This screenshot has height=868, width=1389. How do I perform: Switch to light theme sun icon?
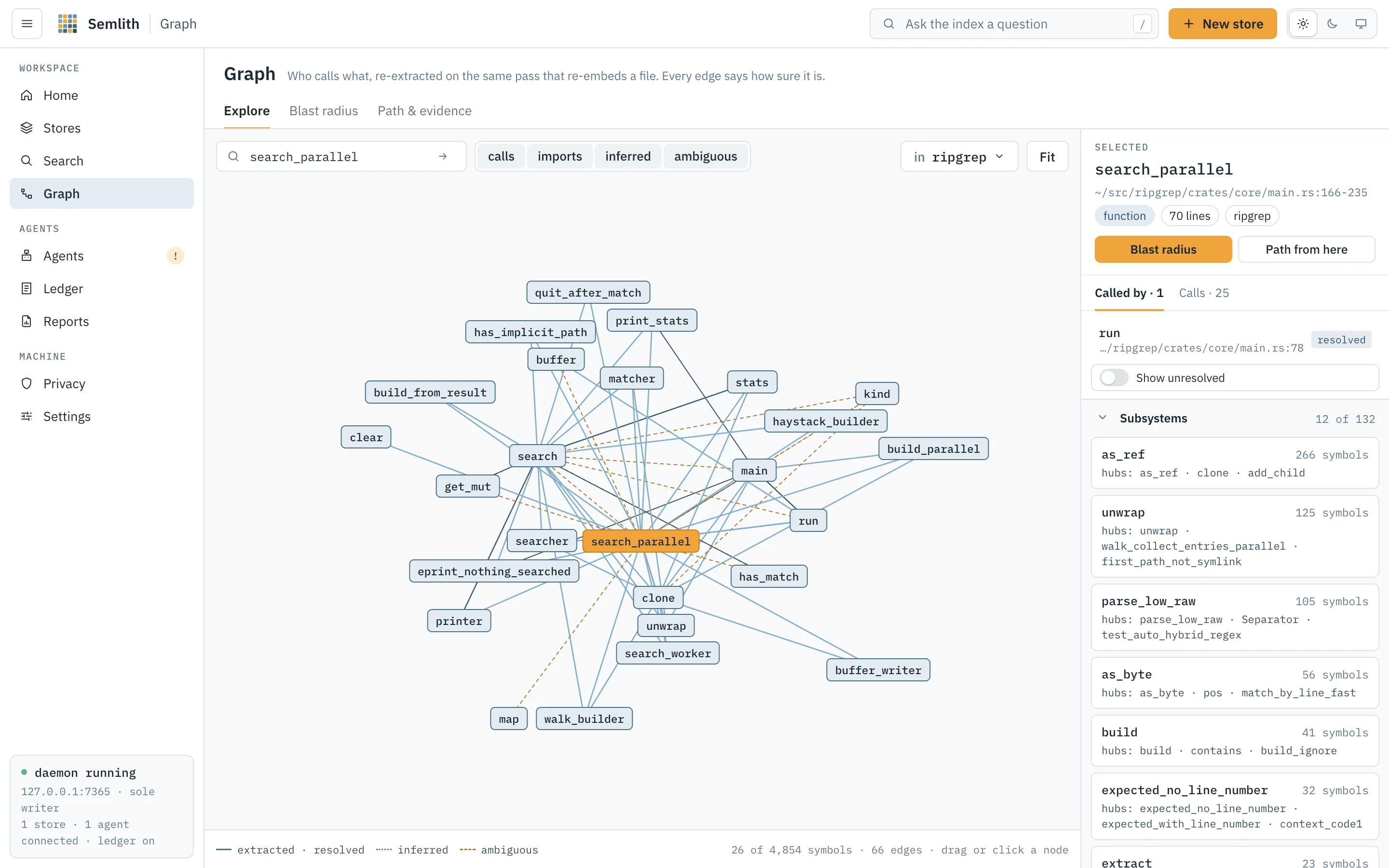coord(1303,24)
